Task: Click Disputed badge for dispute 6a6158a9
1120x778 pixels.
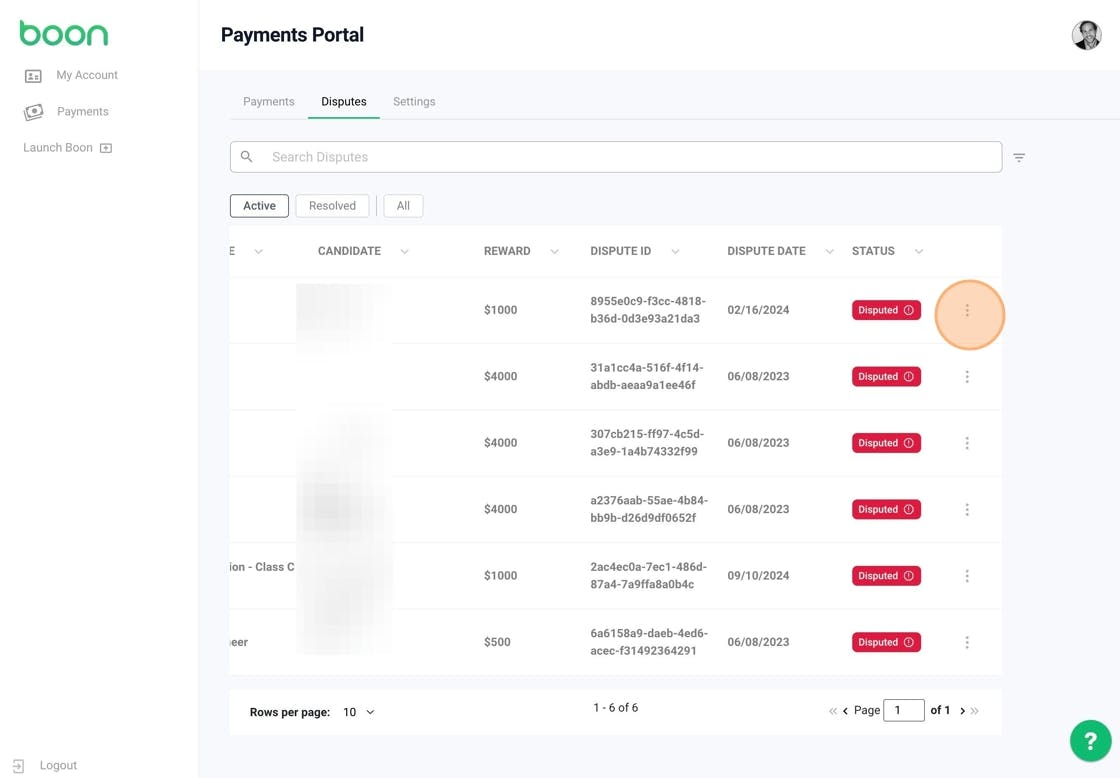Action: pos(886,642)
